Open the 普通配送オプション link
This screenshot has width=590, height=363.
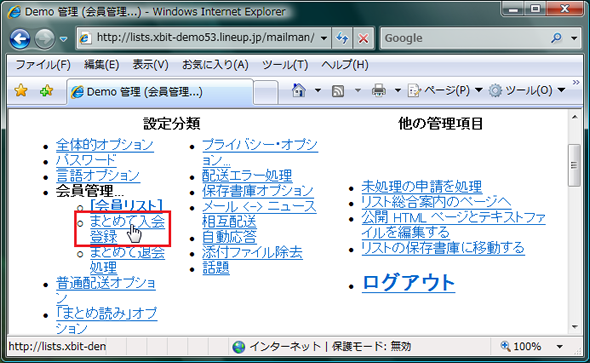click(106, 290)
